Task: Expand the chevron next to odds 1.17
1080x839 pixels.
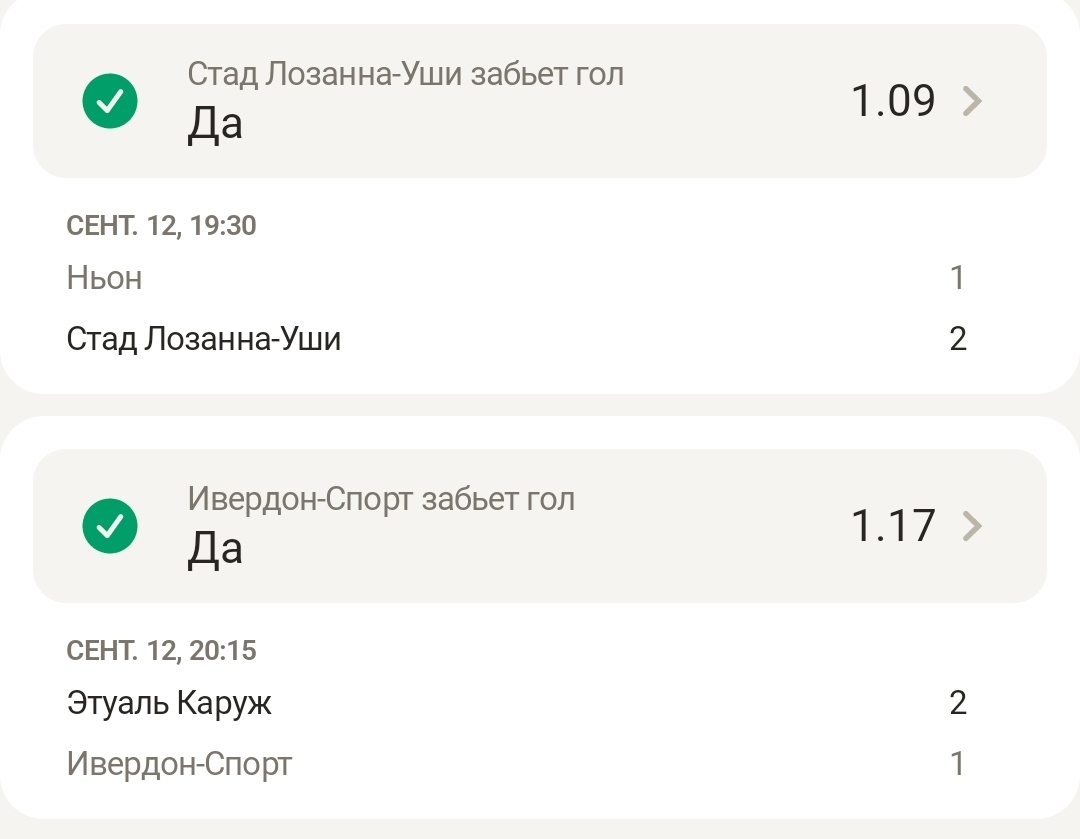Action: coord(972,526)
